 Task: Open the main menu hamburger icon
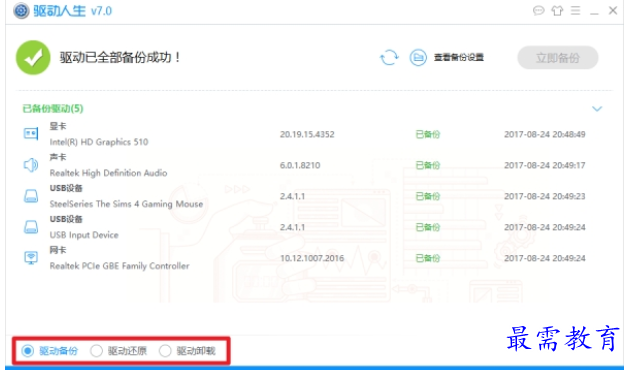coord(576,10)
